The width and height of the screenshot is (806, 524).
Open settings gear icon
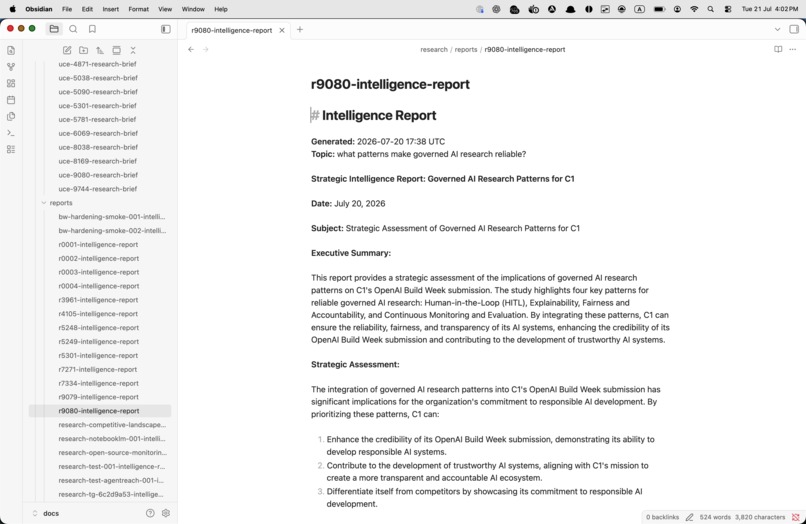166,513
